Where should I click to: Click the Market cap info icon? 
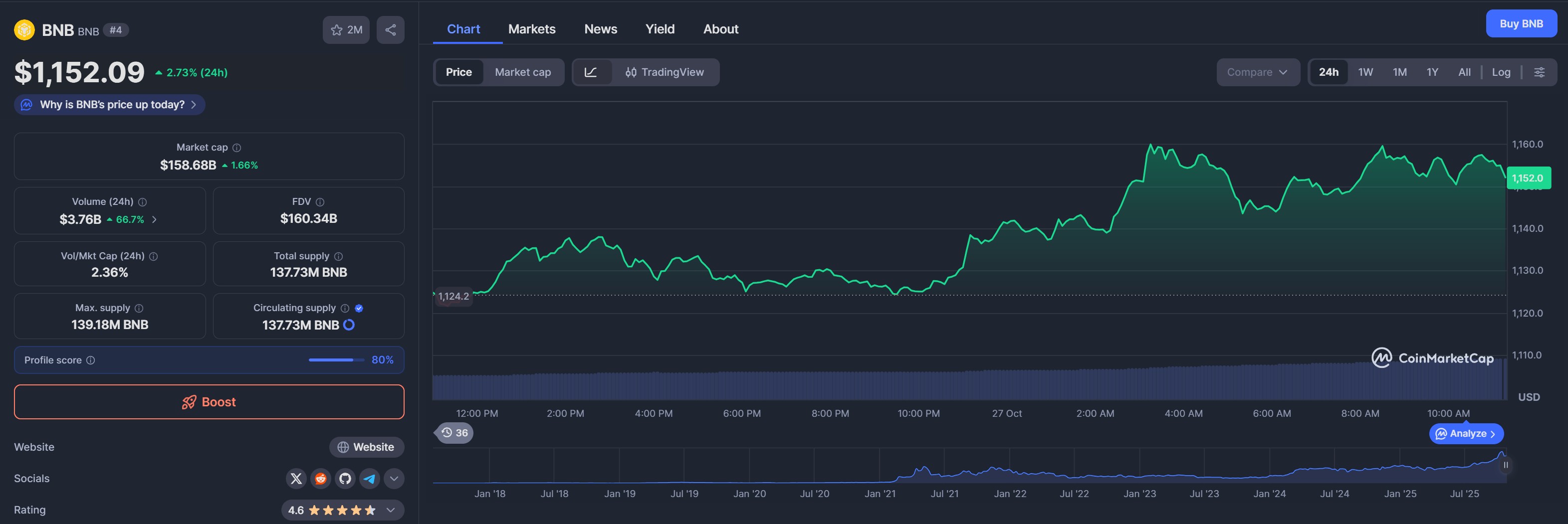pos(237,148)
